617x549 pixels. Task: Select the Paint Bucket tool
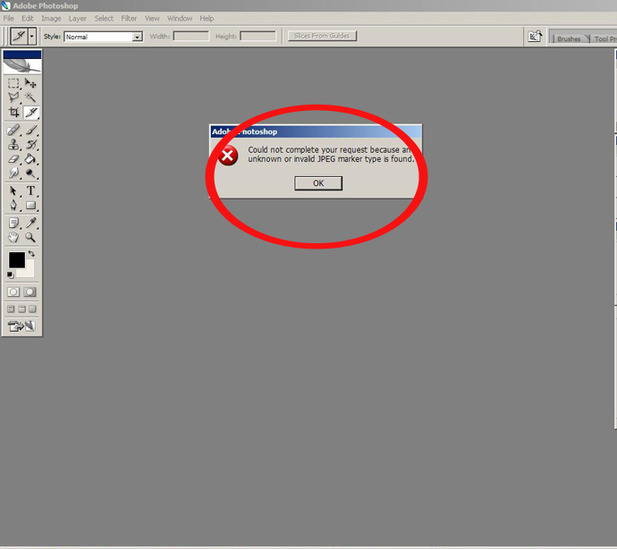pos(30,159)
